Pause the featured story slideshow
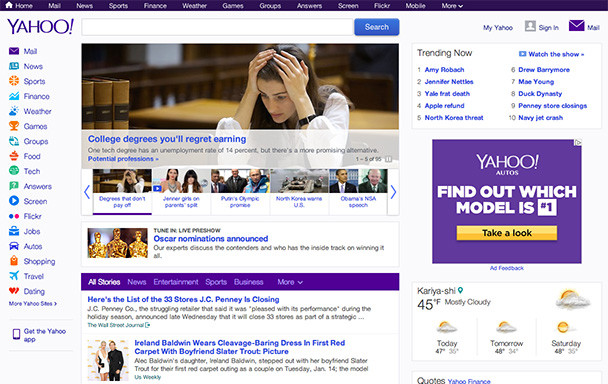This screenshot has height=384, width=608. (389, 159)
